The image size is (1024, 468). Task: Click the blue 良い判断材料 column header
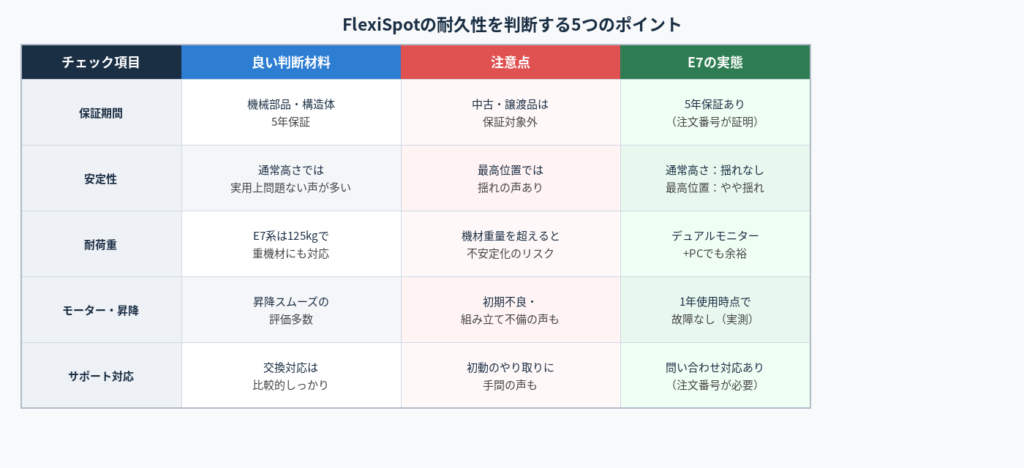point(291,62)
